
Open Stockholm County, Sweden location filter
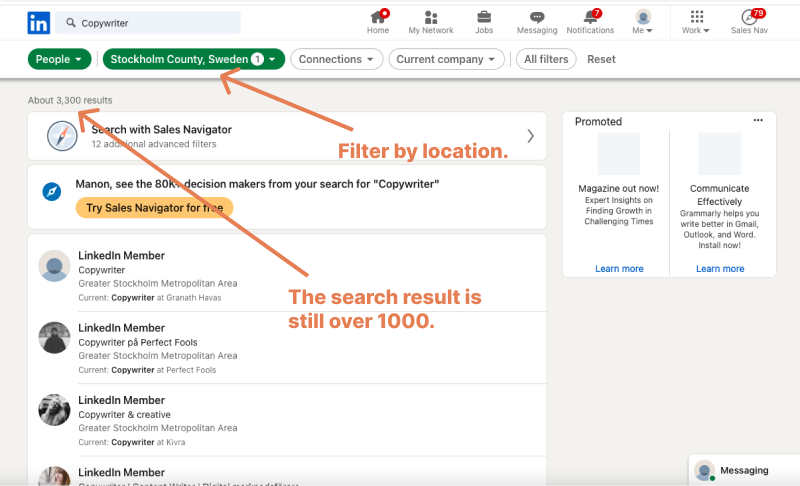(x=194, y=59)
